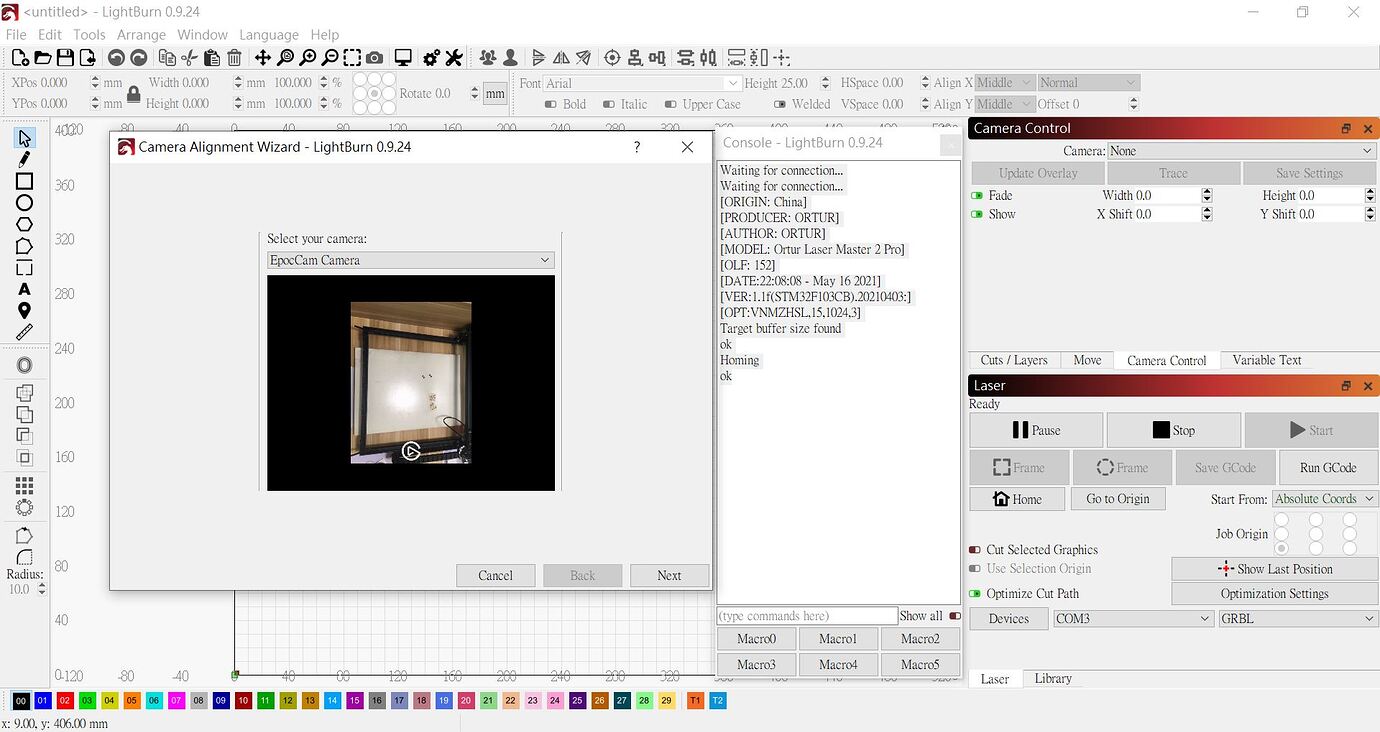This screenshot has height=732, width=1380.
Task: Toggle the Bold text switch
Action: pyautogui.click(x=550, y=104)
